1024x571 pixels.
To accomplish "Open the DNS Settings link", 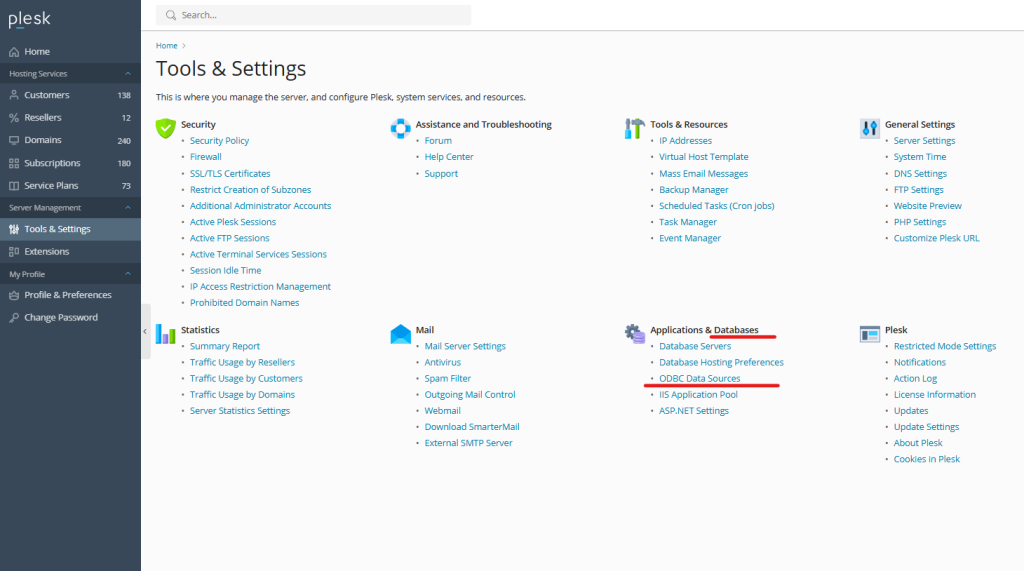I will coord(920,174).
